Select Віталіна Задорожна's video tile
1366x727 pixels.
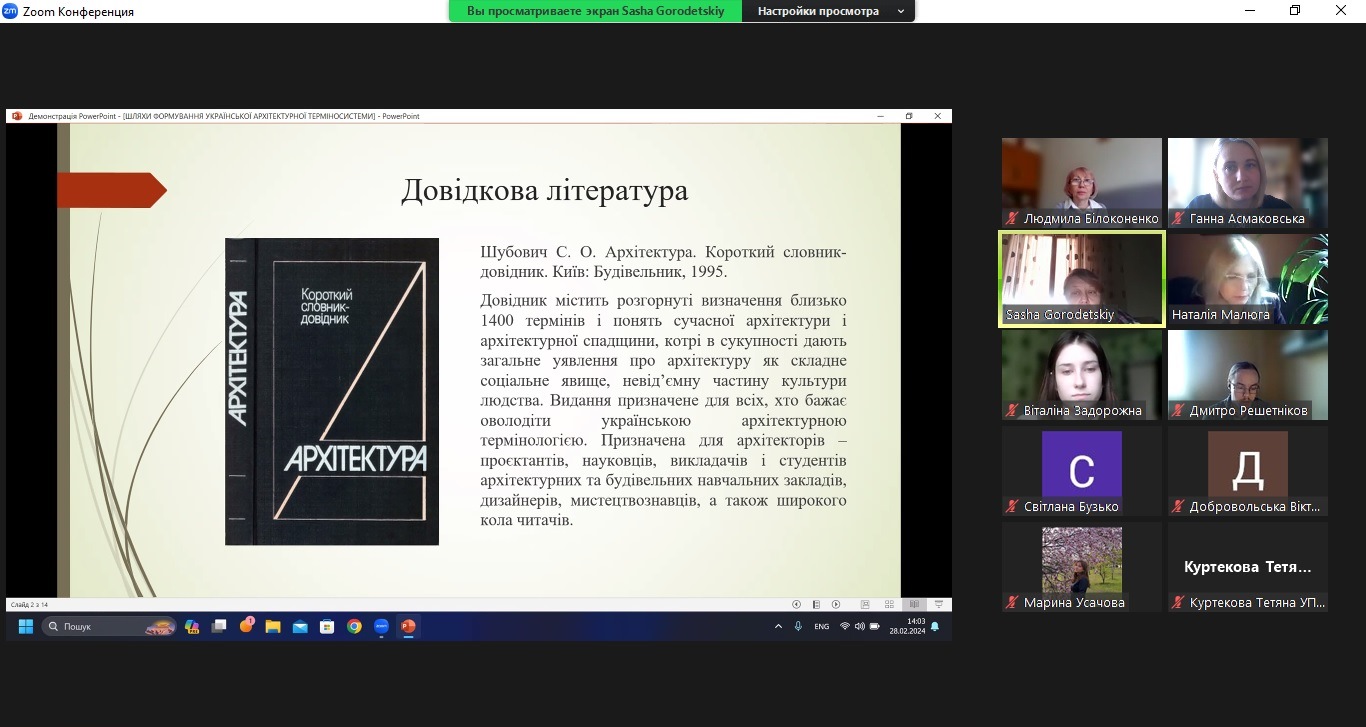[1082, 375]
